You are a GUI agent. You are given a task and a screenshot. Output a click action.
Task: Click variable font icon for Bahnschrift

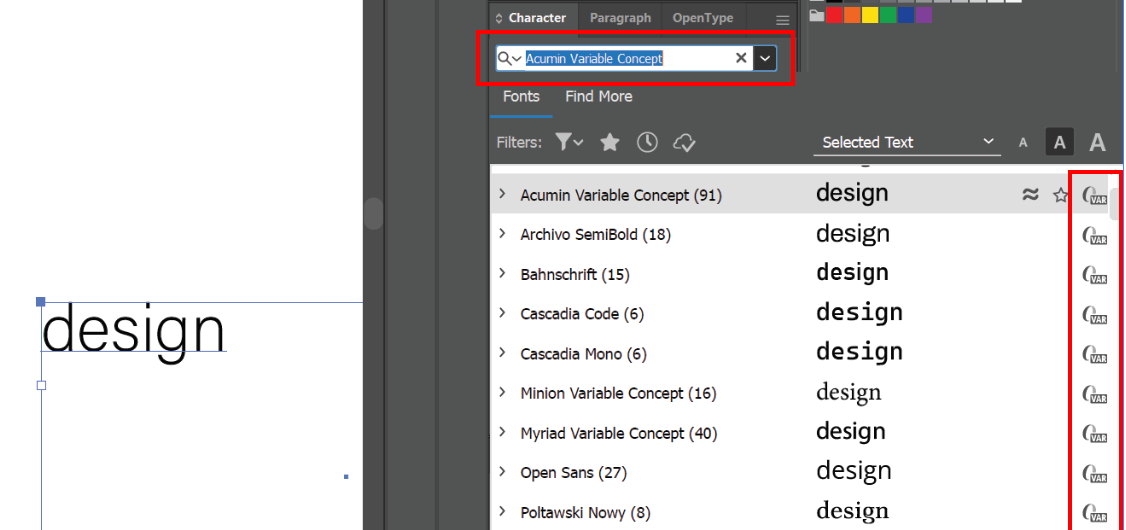[x=1094, y=275]
